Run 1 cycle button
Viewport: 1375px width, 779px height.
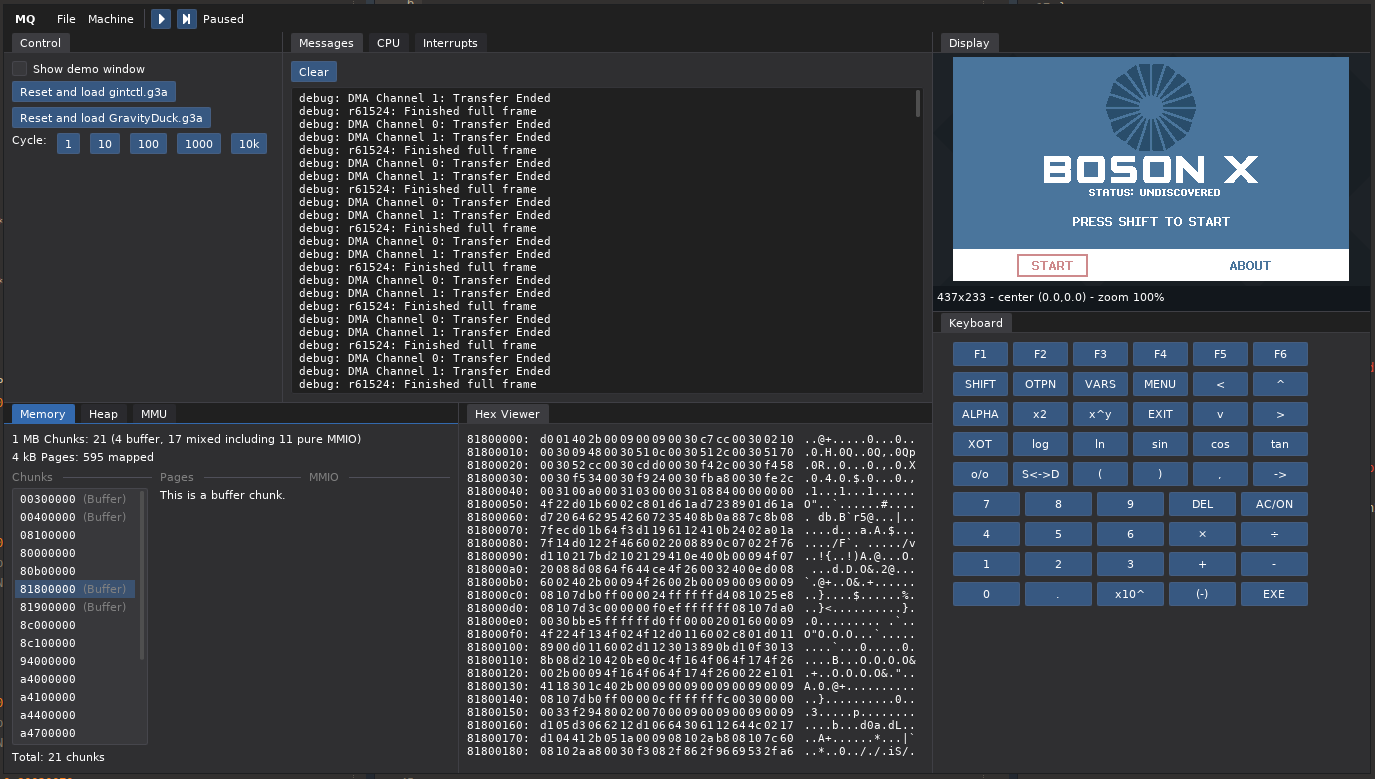(x=68, y=144)
